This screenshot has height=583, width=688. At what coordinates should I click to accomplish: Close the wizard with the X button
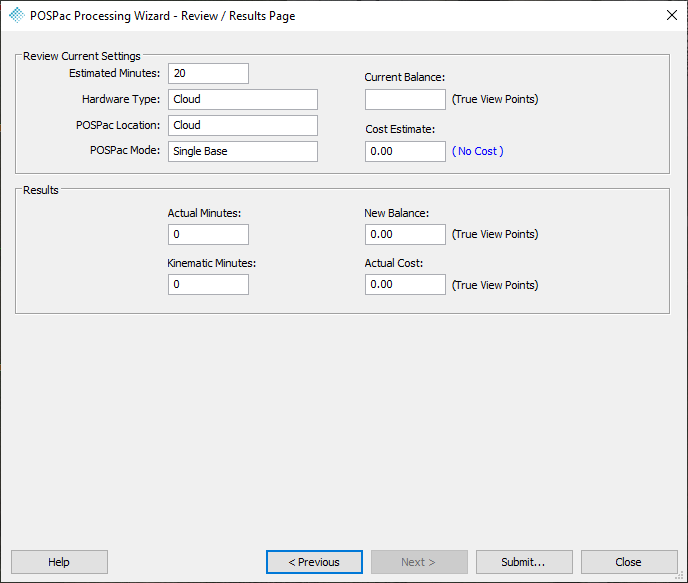[671, 15]
